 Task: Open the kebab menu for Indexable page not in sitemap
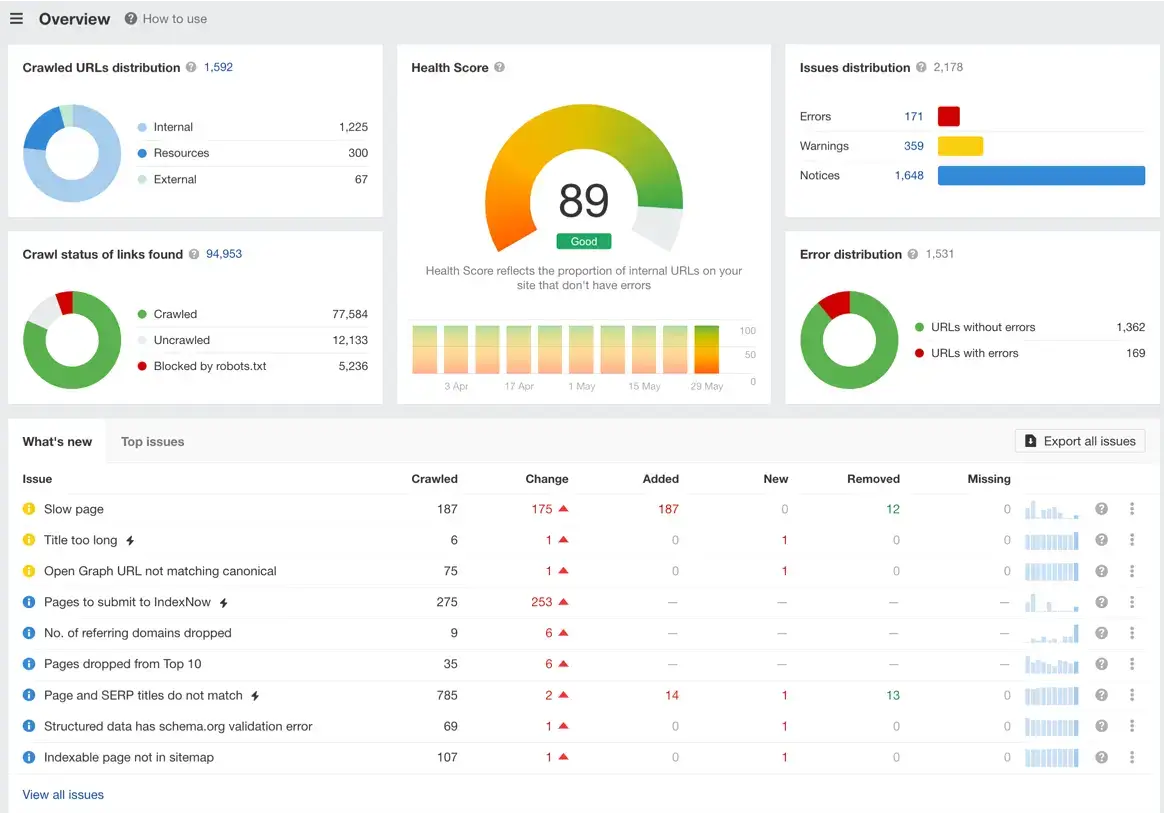coord(1131,757)
